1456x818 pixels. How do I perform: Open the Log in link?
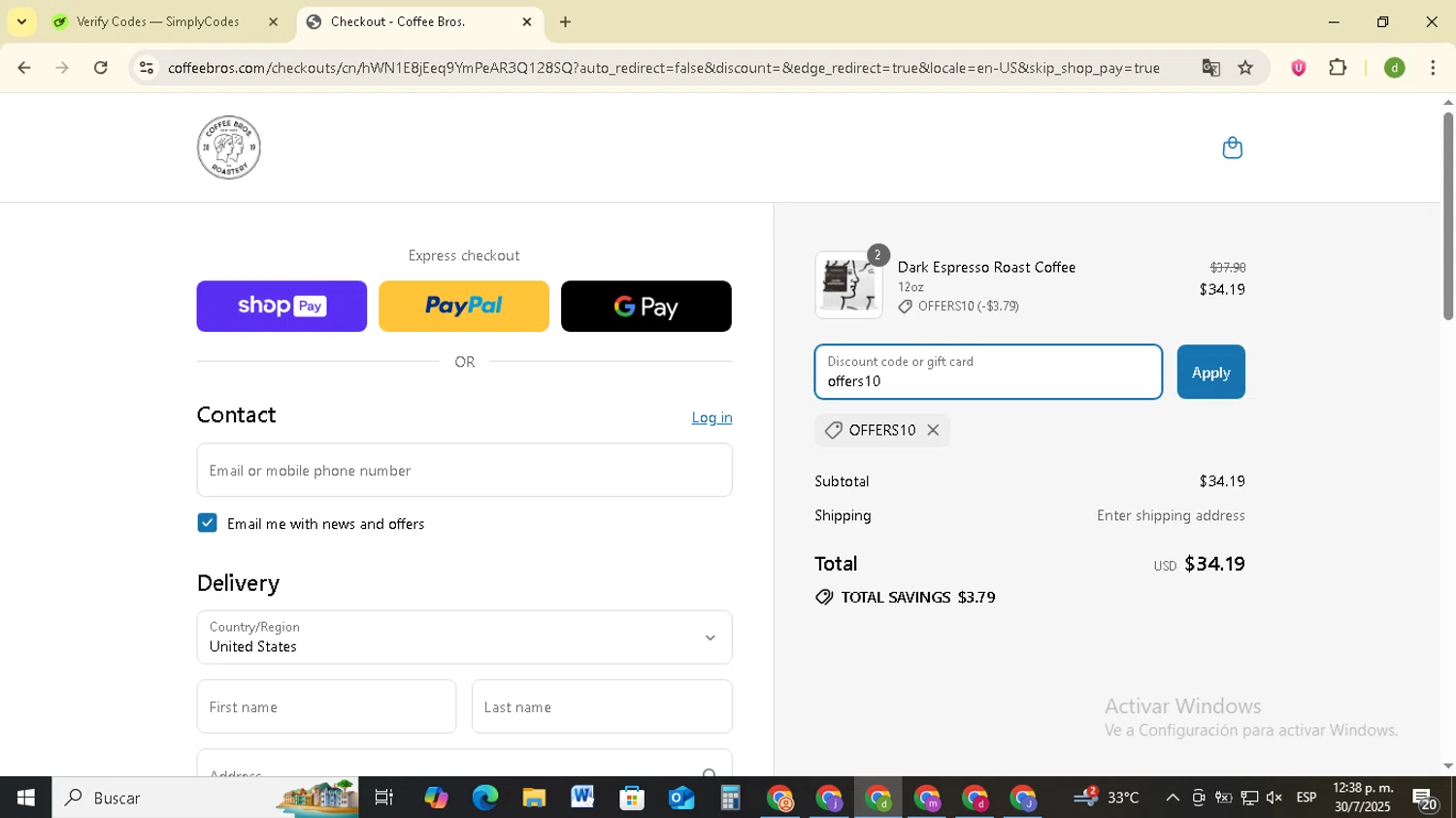point(711,417)
